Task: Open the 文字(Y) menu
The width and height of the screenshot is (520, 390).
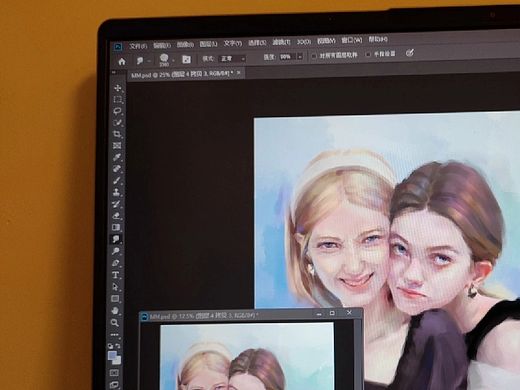Action: coord(232,43)
